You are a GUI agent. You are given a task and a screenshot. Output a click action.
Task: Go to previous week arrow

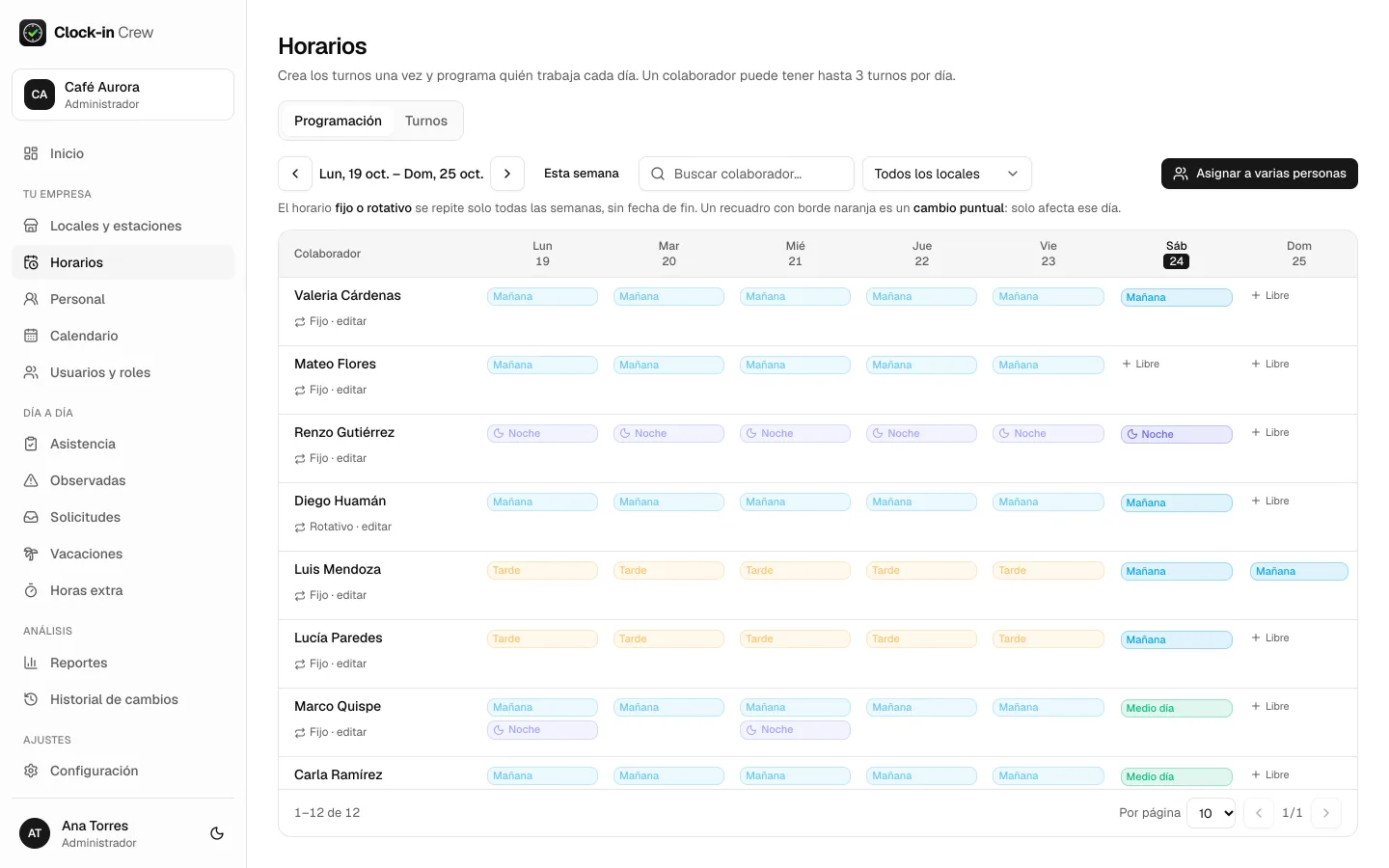point(295,174)
